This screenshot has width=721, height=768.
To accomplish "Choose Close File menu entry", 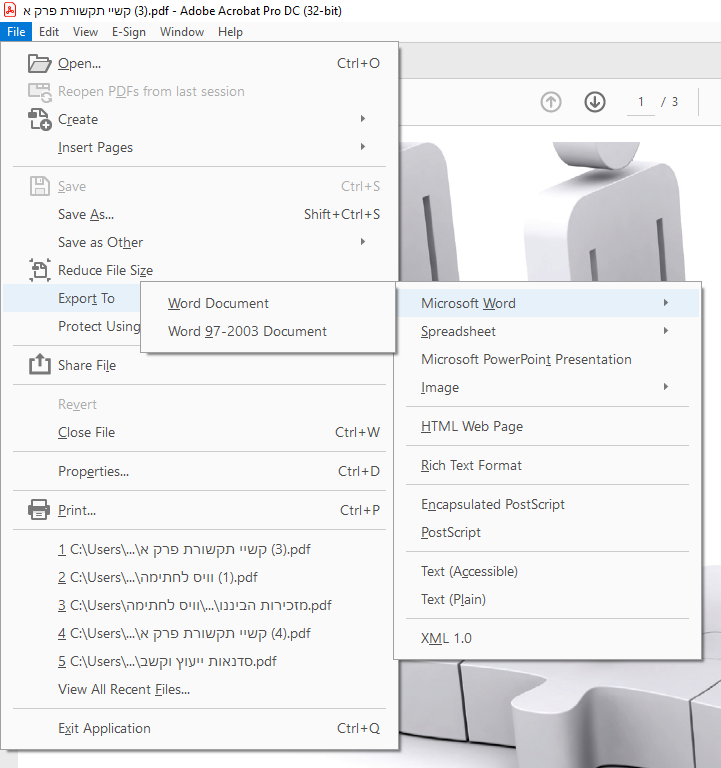I will (x=200, y=432).
